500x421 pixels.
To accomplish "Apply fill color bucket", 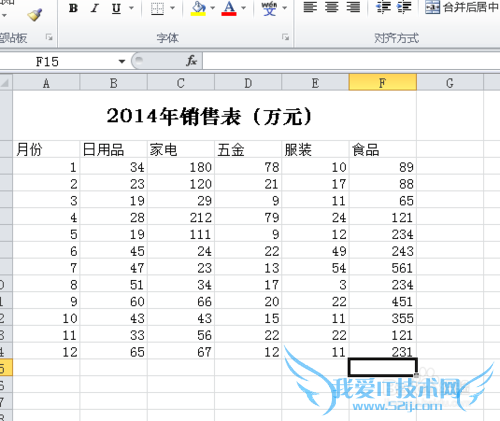I will click(198, 8).
